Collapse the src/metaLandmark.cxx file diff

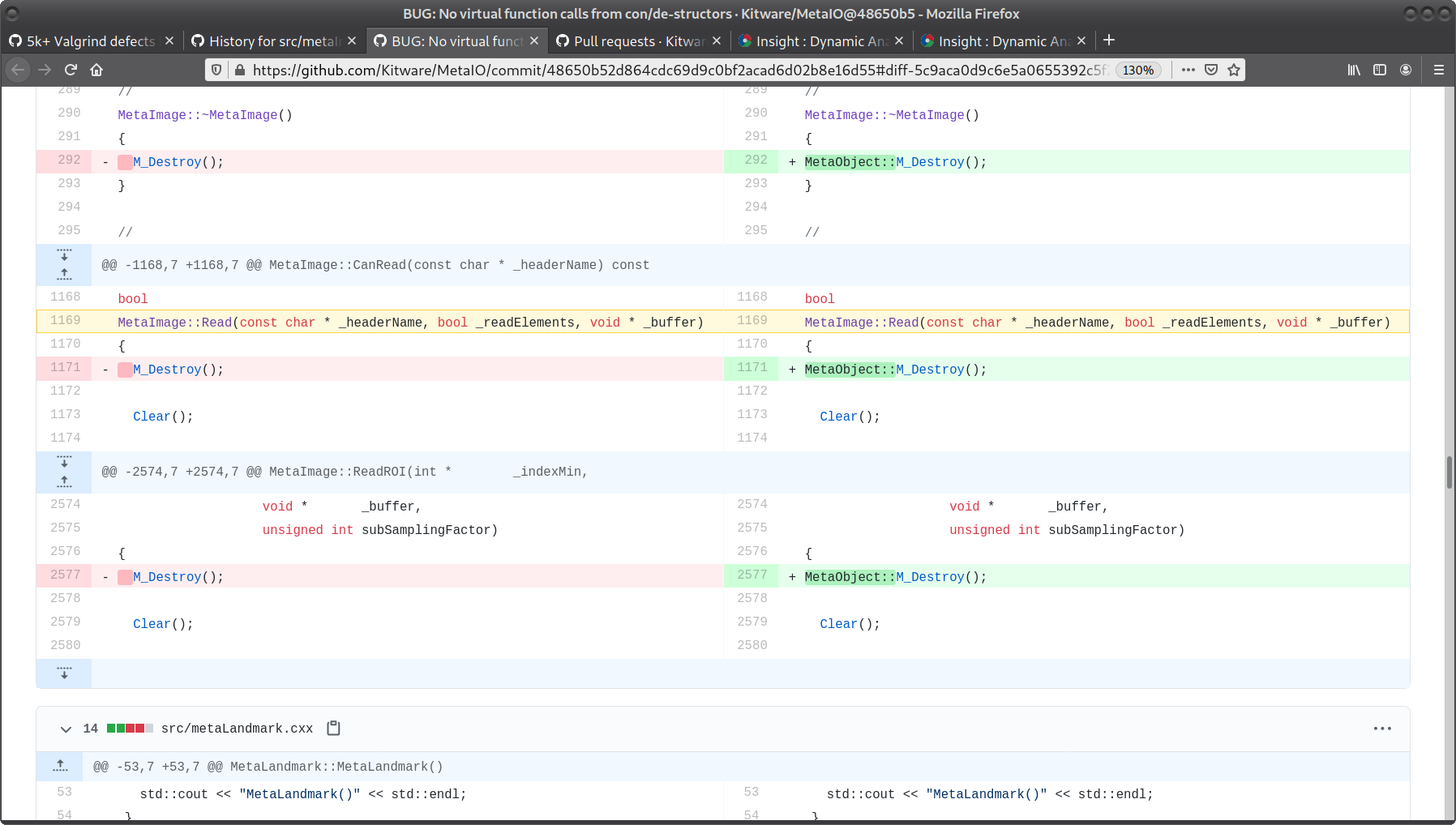click(66, 729)
